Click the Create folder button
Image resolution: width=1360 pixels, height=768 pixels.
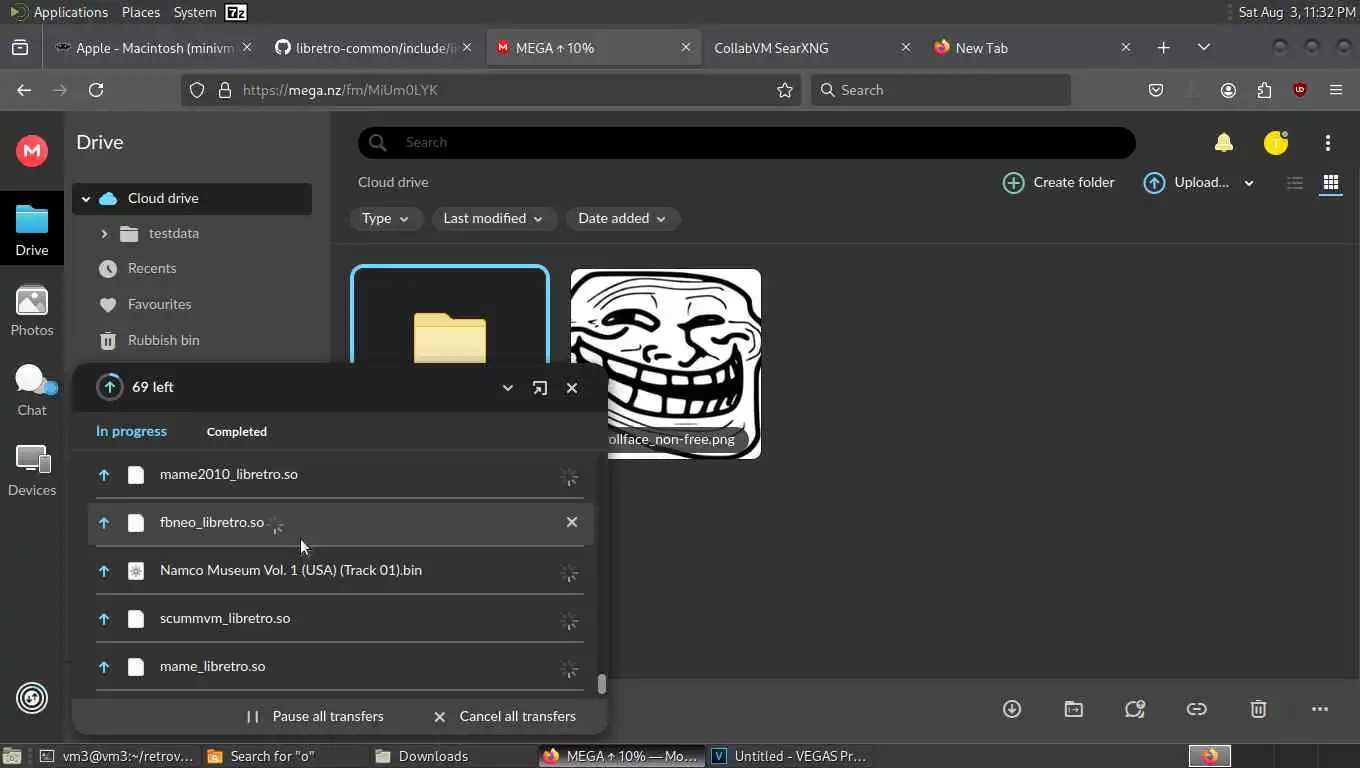(x=1058, y=183)
